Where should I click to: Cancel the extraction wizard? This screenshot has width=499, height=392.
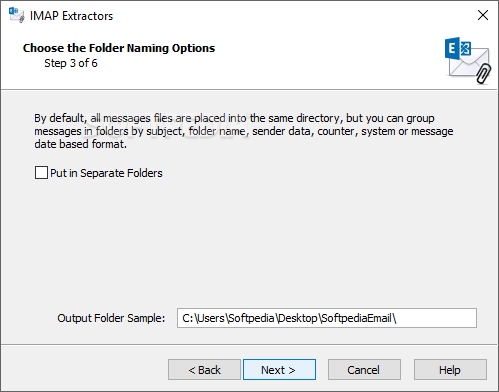364,370
